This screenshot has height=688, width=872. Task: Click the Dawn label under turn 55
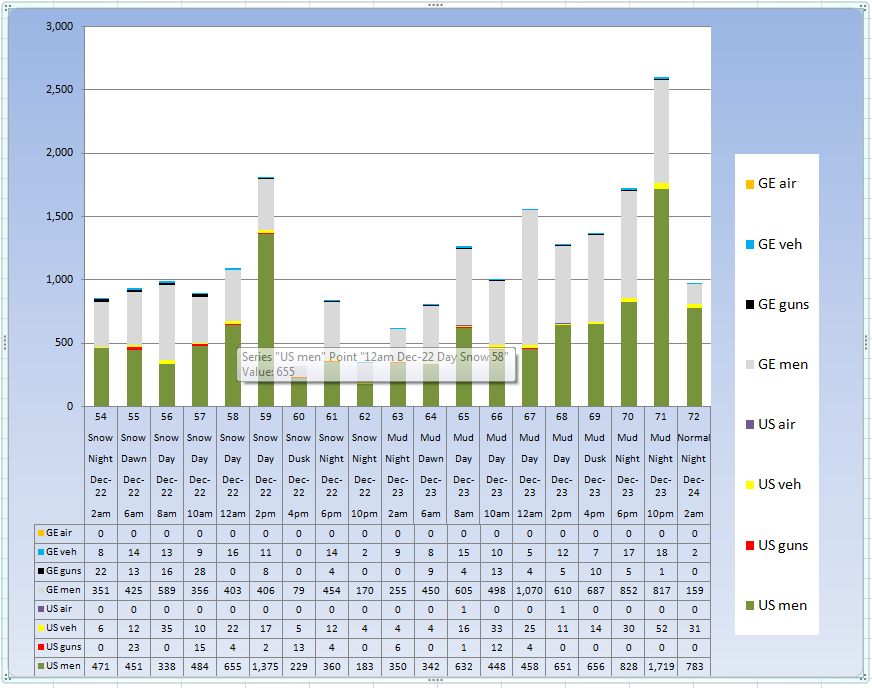133,459
